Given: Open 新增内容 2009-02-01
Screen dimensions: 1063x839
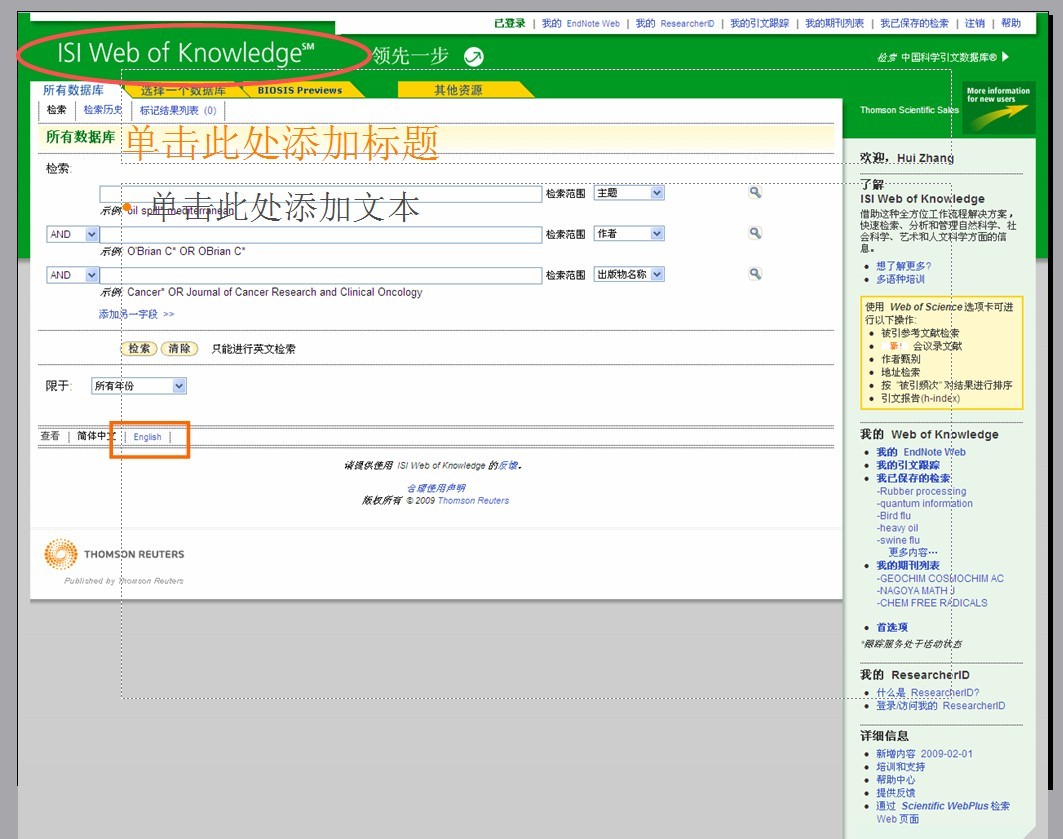Looking at the screenshot, I should [924, 754].
